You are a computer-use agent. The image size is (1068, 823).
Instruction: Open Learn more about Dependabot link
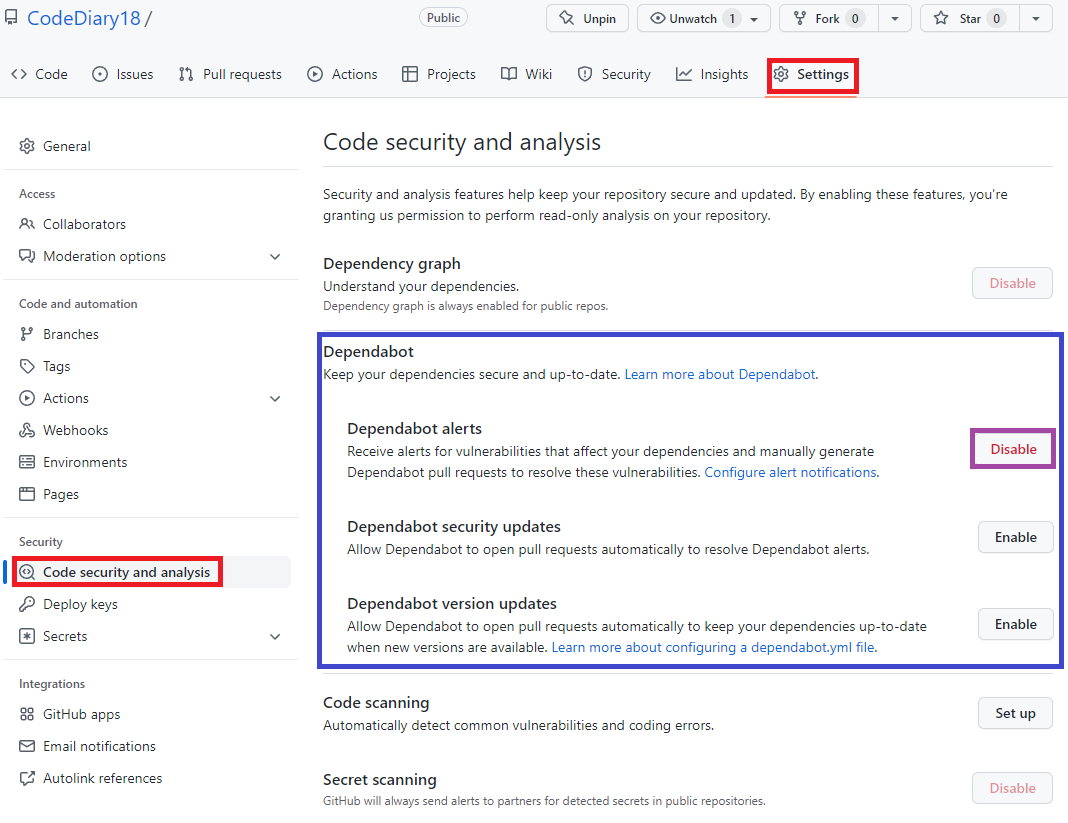coord(720,374)
